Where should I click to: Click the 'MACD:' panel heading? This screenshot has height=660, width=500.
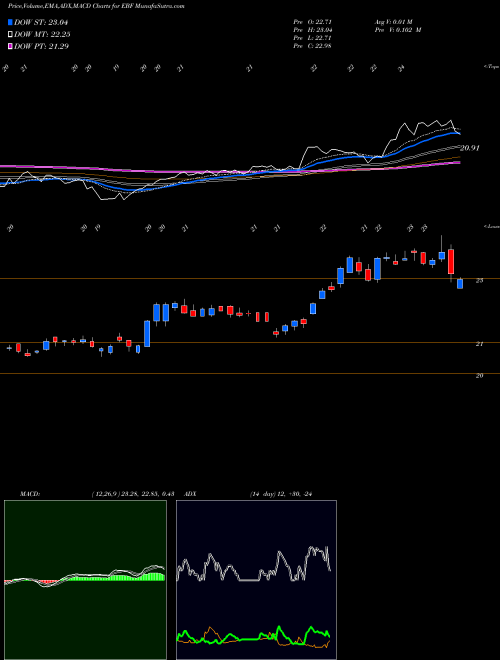click(x=30, y=494)
